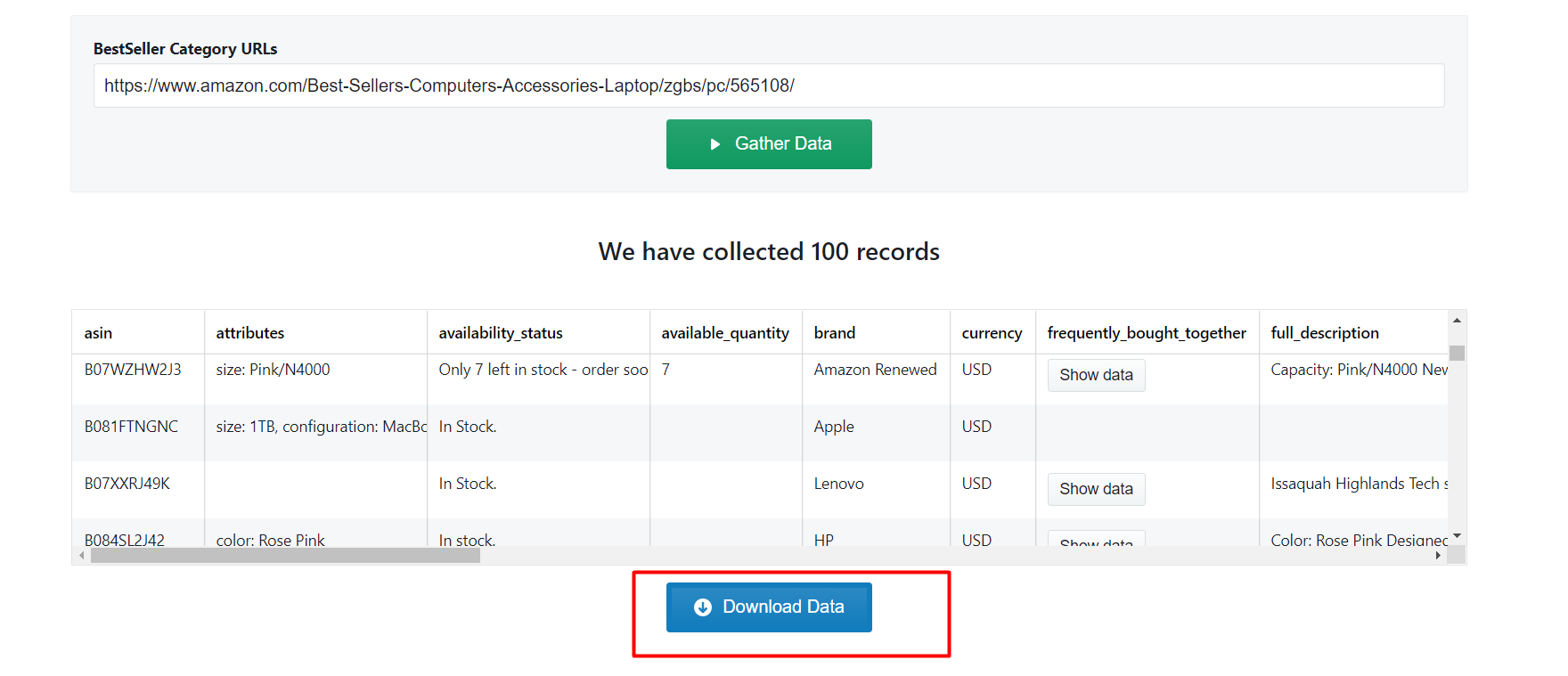Select the availability_status column header

501,333
